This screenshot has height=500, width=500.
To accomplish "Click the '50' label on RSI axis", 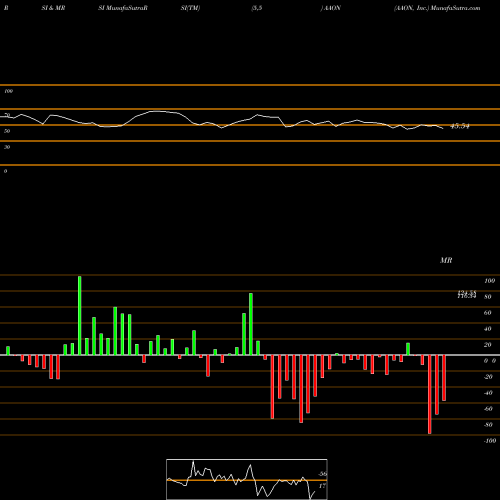I will [x=7, y=131].
